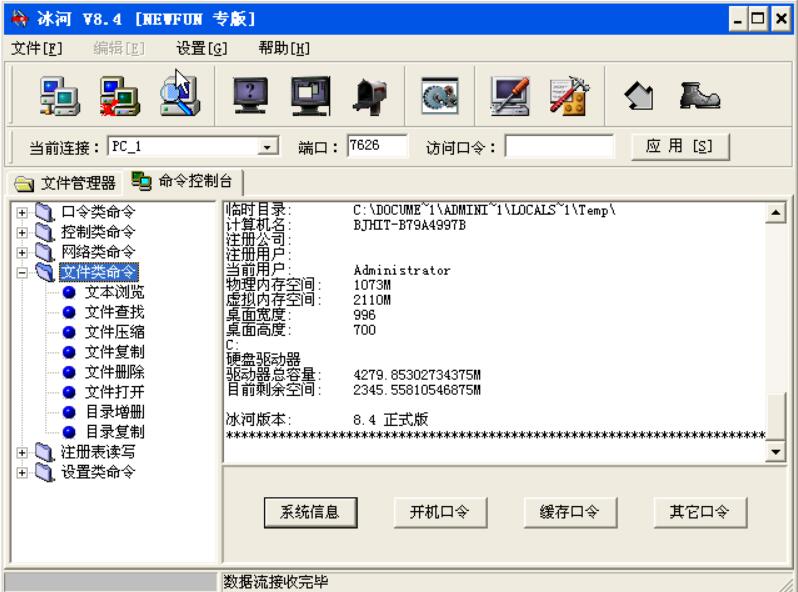Screen dimensions: 798x592
Task: Click the 网络类命令 folder icon
Action: tap(45, 252)
